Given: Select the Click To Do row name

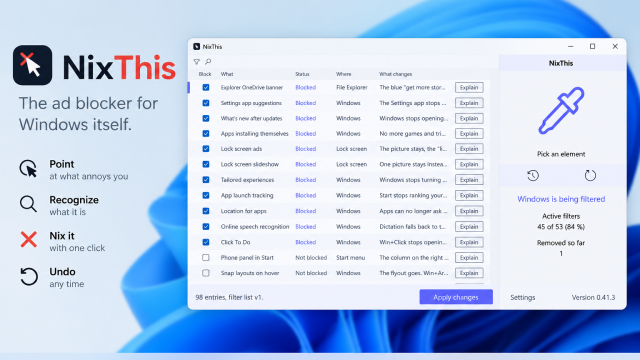Looking at the screenshot, I should pos(236,242).
